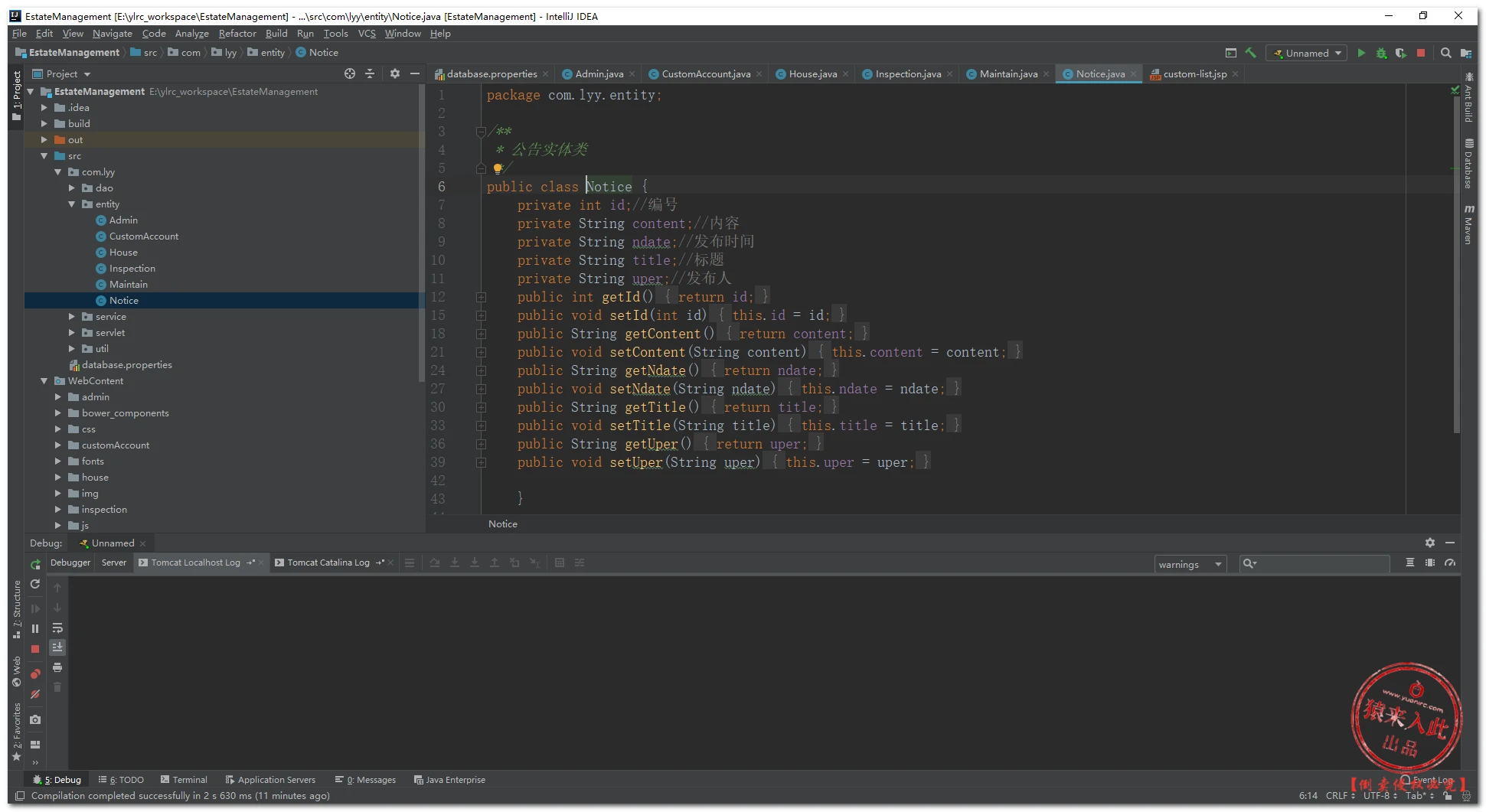Open the Application Servers tool window

click(x=270, y=780)
